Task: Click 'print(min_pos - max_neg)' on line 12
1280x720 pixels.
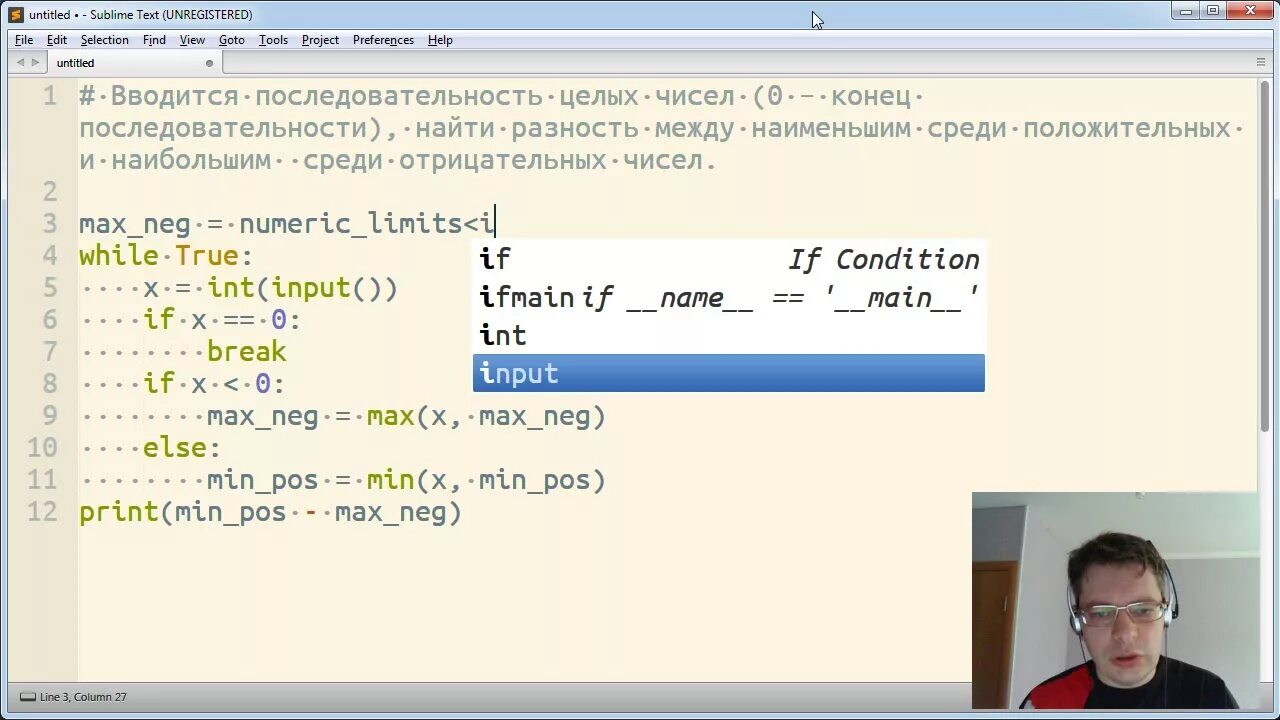Action: [x=271, y=512]
